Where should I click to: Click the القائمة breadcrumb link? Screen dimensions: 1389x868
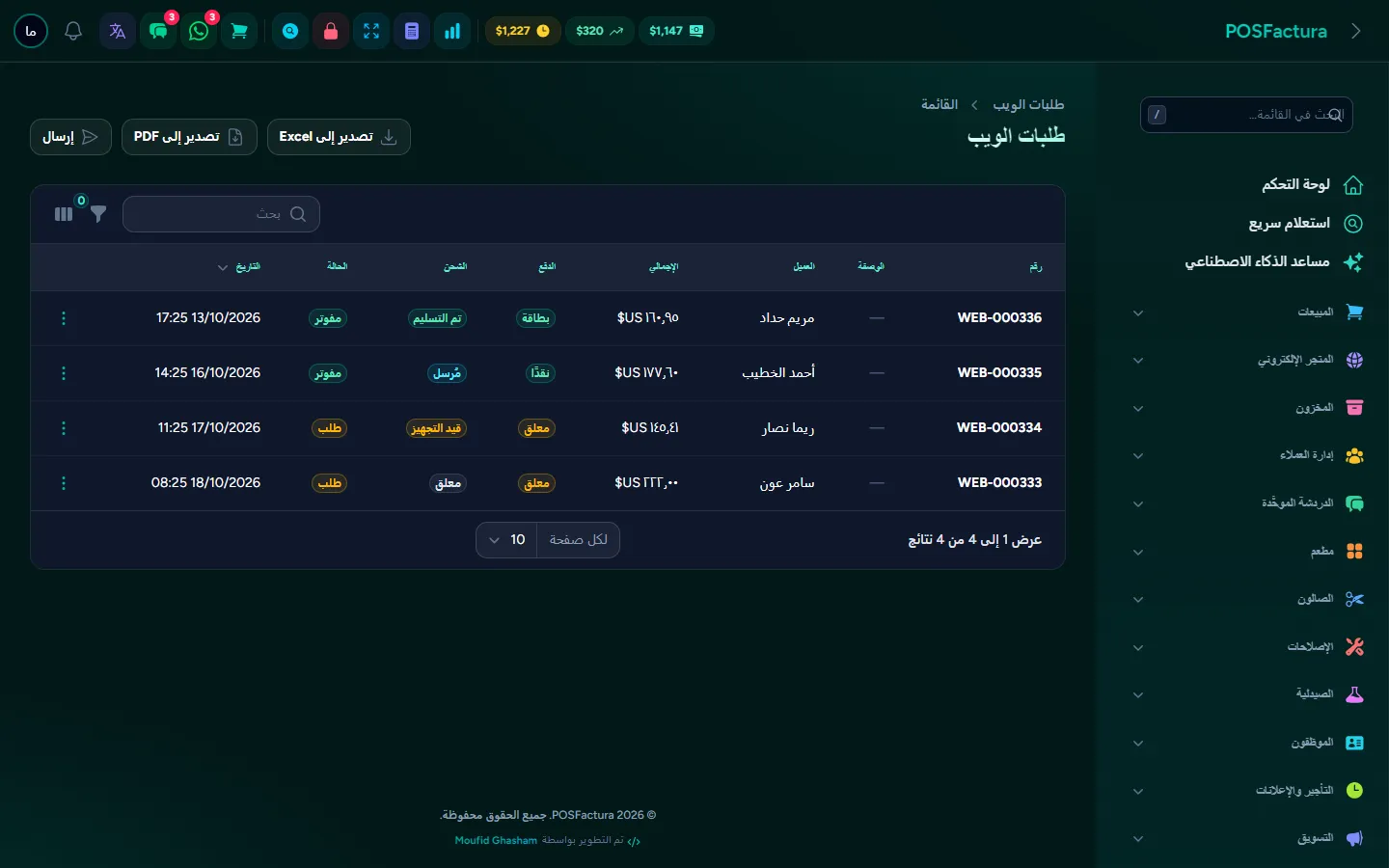tap(940, 104)
